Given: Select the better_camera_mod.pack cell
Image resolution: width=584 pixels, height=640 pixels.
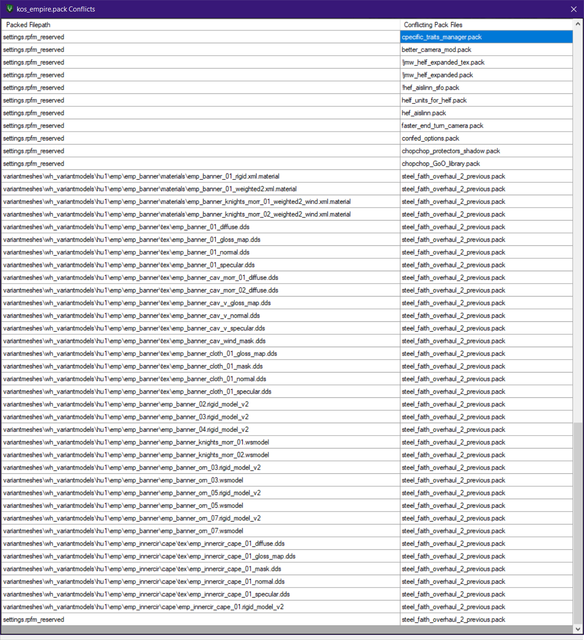Looking at the screenshot, I should (x=486, y=50).
